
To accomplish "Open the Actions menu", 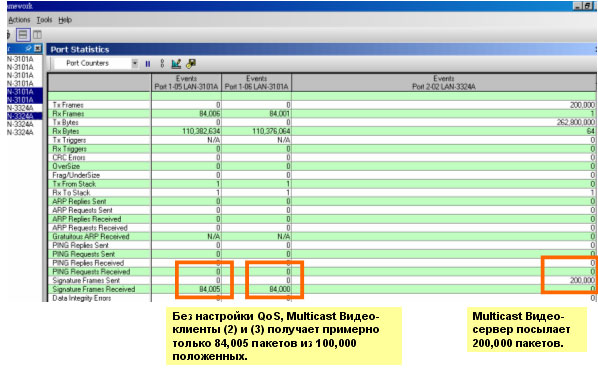I will point(19,20).
